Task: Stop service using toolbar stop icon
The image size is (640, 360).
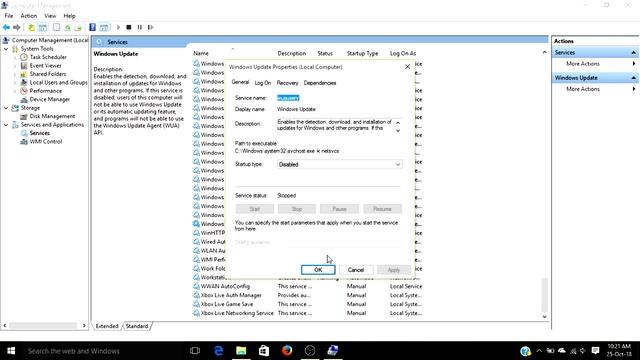Action: coord(129,27)
